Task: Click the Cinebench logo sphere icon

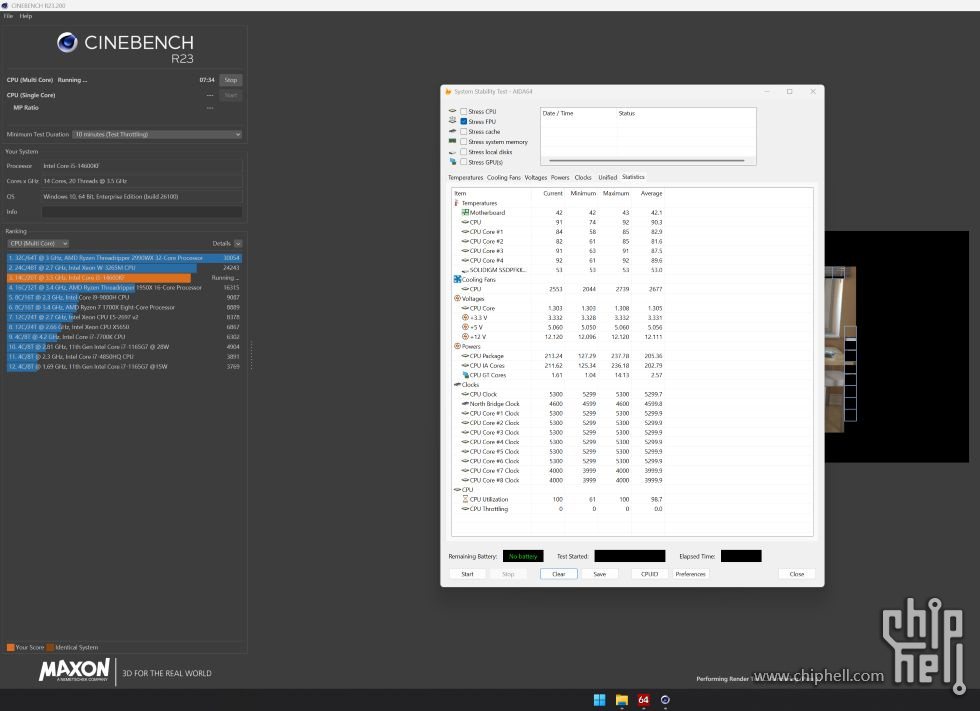Action: (x=68, y=42)
